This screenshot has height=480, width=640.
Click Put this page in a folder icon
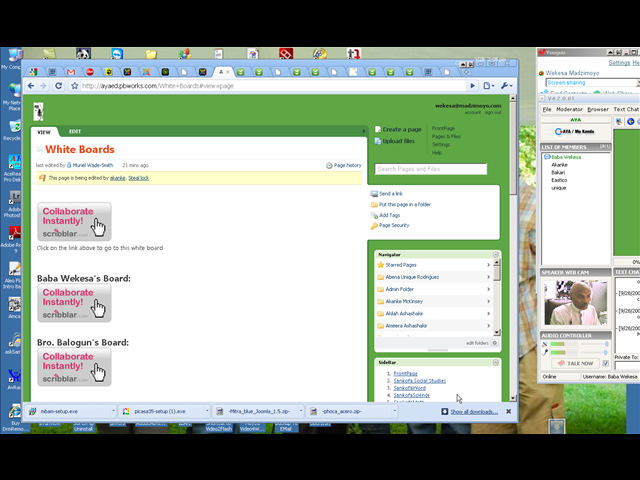point(374,204)
